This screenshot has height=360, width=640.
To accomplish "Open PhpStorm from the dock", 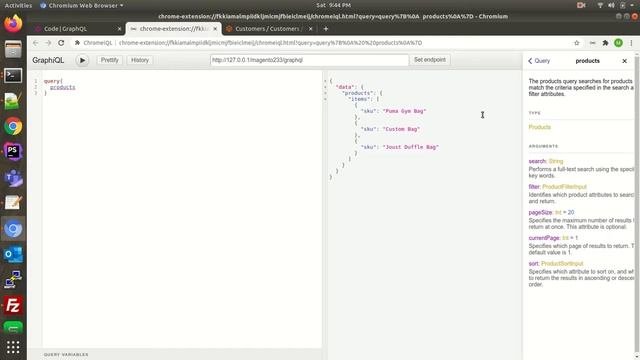I will [13, 152].
